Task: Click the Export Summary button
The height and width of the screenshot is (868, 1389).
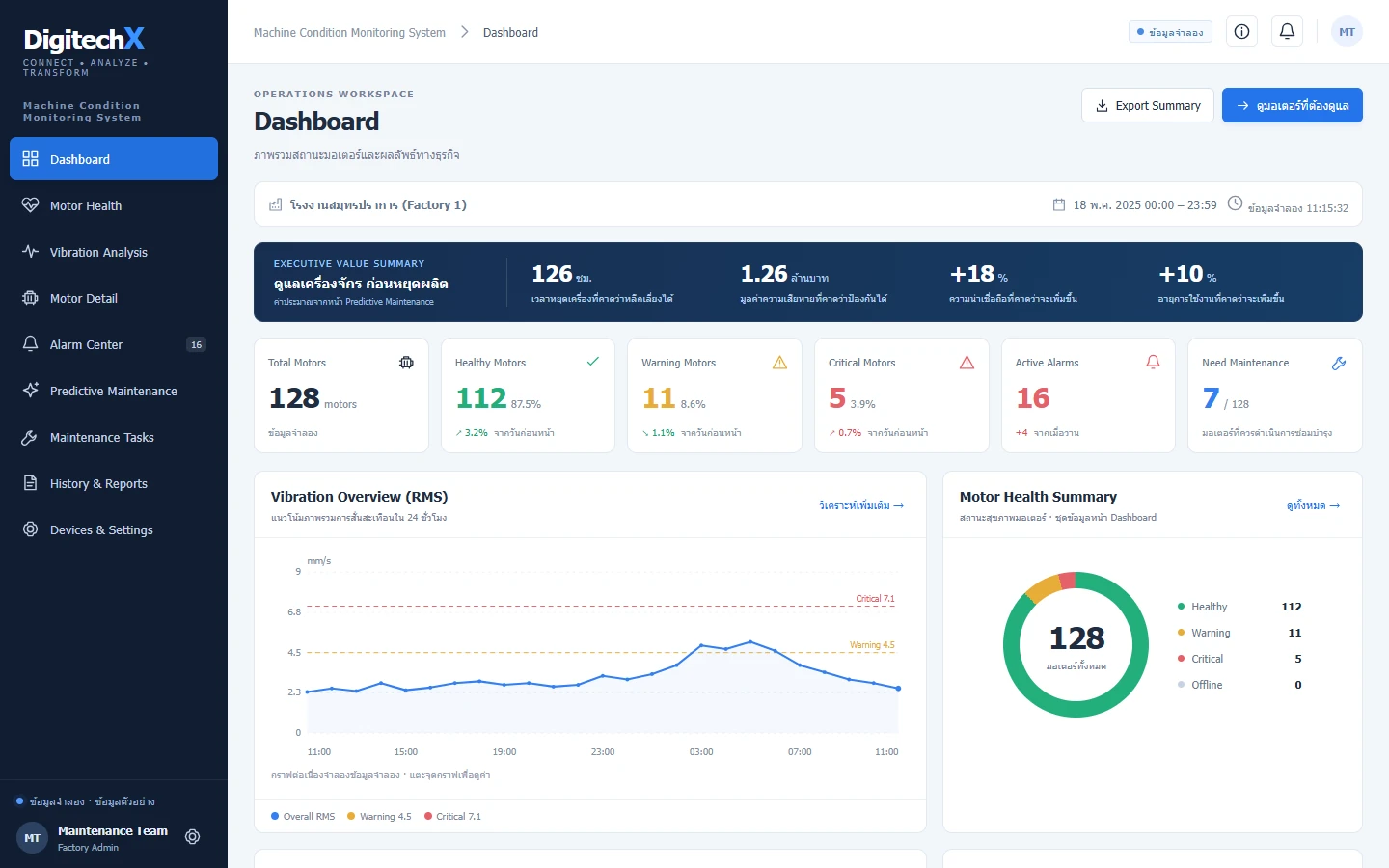Action: click(1148, 105)
